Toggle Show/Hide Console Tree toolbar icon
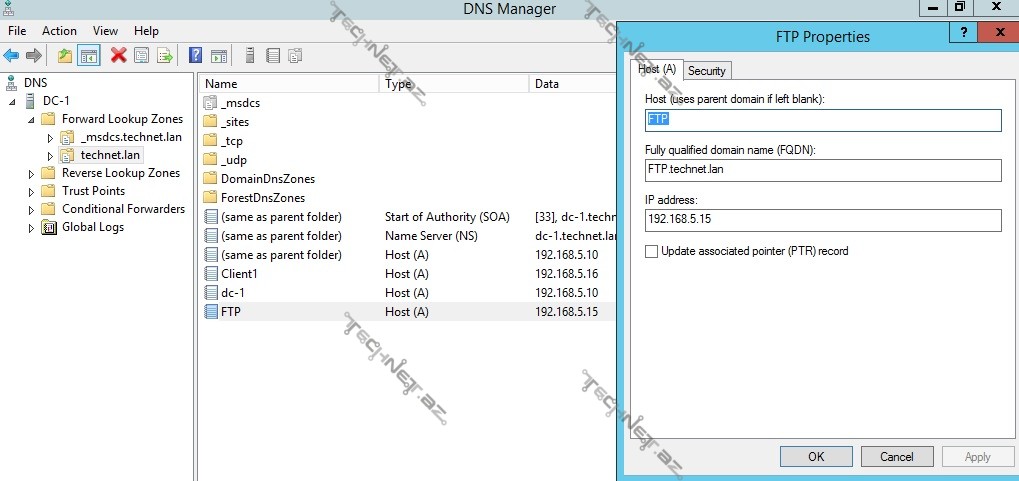The width and height of the screenshot is (1019, 481). 89,55
